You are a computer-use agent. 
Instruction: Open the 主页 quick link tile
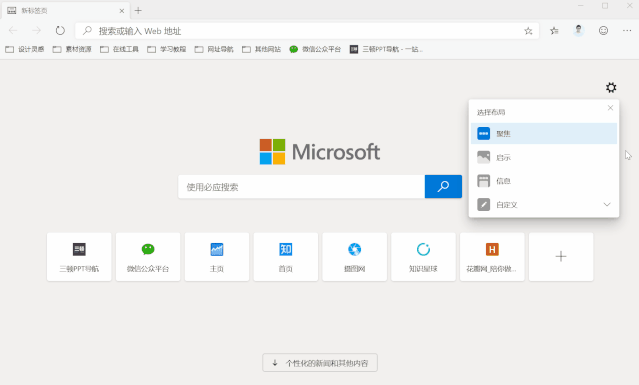click(x=217, y=257)
